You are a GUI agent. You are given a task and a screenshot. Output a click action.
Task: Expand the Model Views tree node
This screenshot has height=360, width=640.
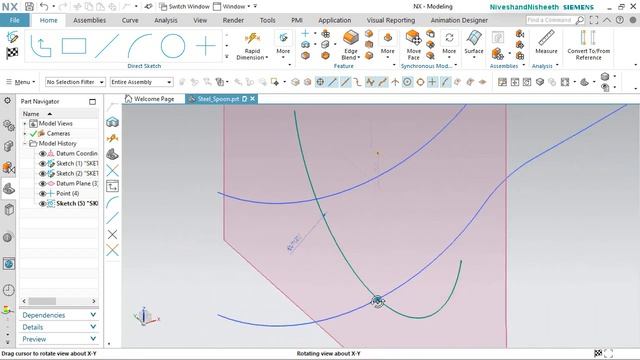tap(24, 123)
